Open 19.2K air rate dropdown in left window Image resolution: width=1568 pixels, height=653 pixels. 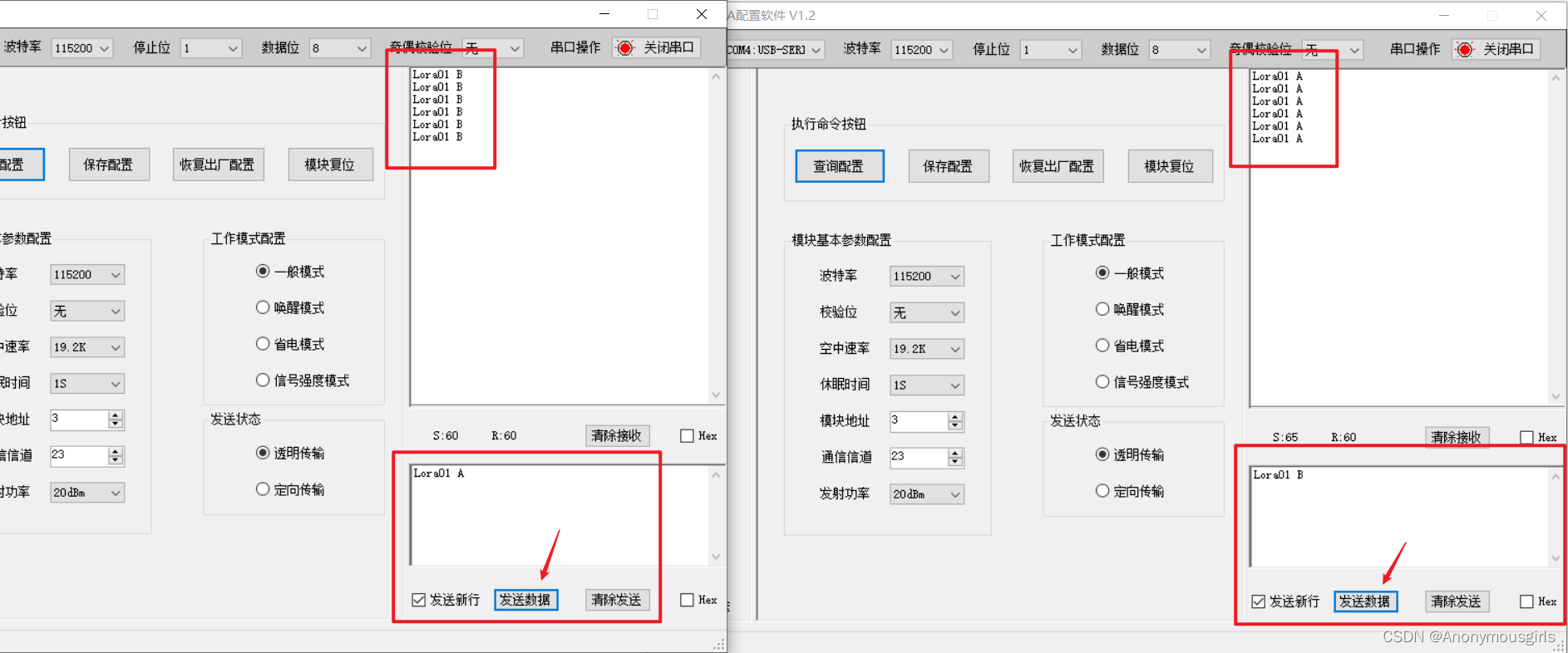coord(87,347)
